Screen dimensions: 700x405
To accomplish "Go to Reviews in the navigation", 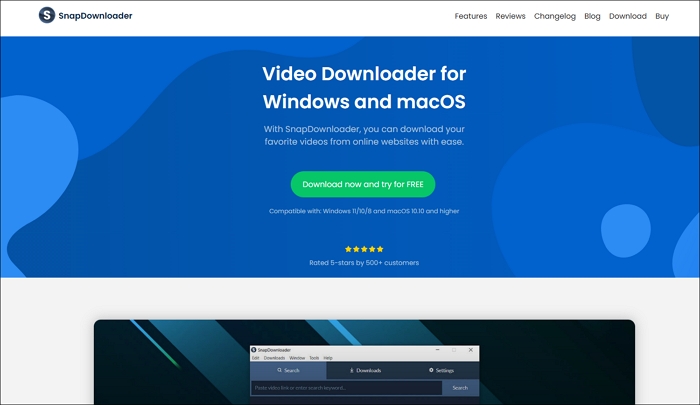I will (510, 16).
